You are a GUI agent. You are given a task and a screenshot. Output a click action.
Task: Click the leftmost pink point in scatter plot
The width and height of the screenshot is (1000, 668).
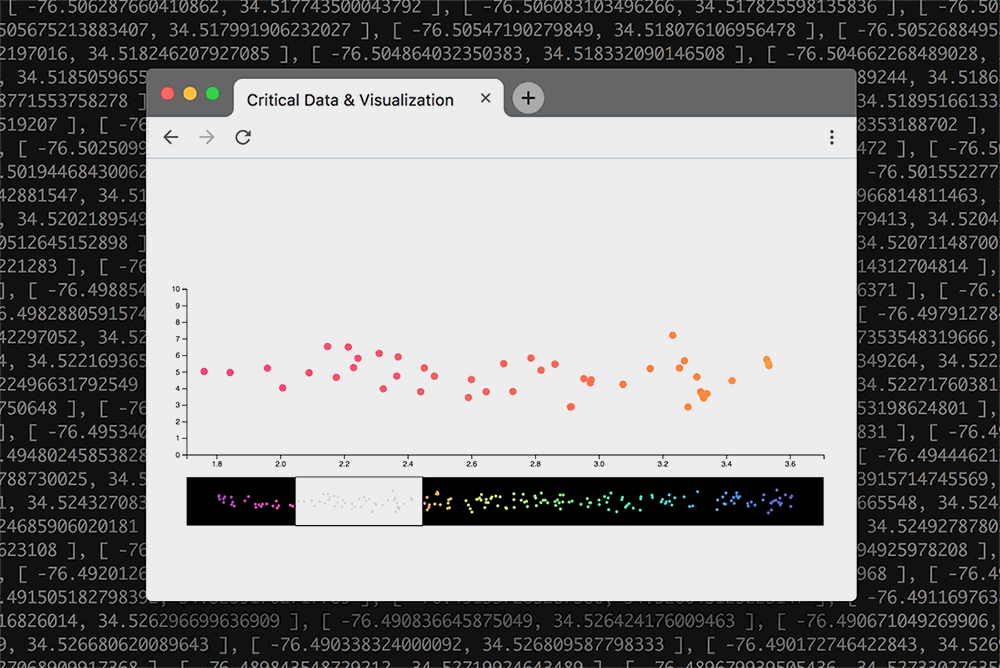click(204, 371)
